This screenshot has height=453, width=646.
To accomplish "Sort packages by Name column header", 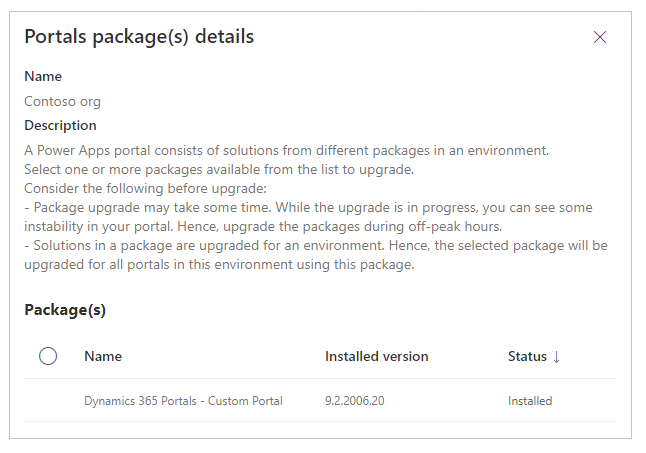I will click(103, 357).
